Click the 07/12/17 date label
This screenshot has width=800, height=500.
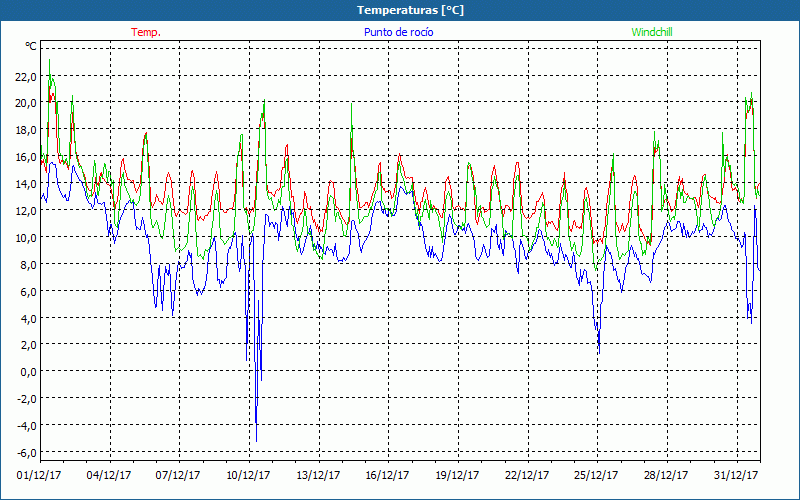click(x=178, y=475)
